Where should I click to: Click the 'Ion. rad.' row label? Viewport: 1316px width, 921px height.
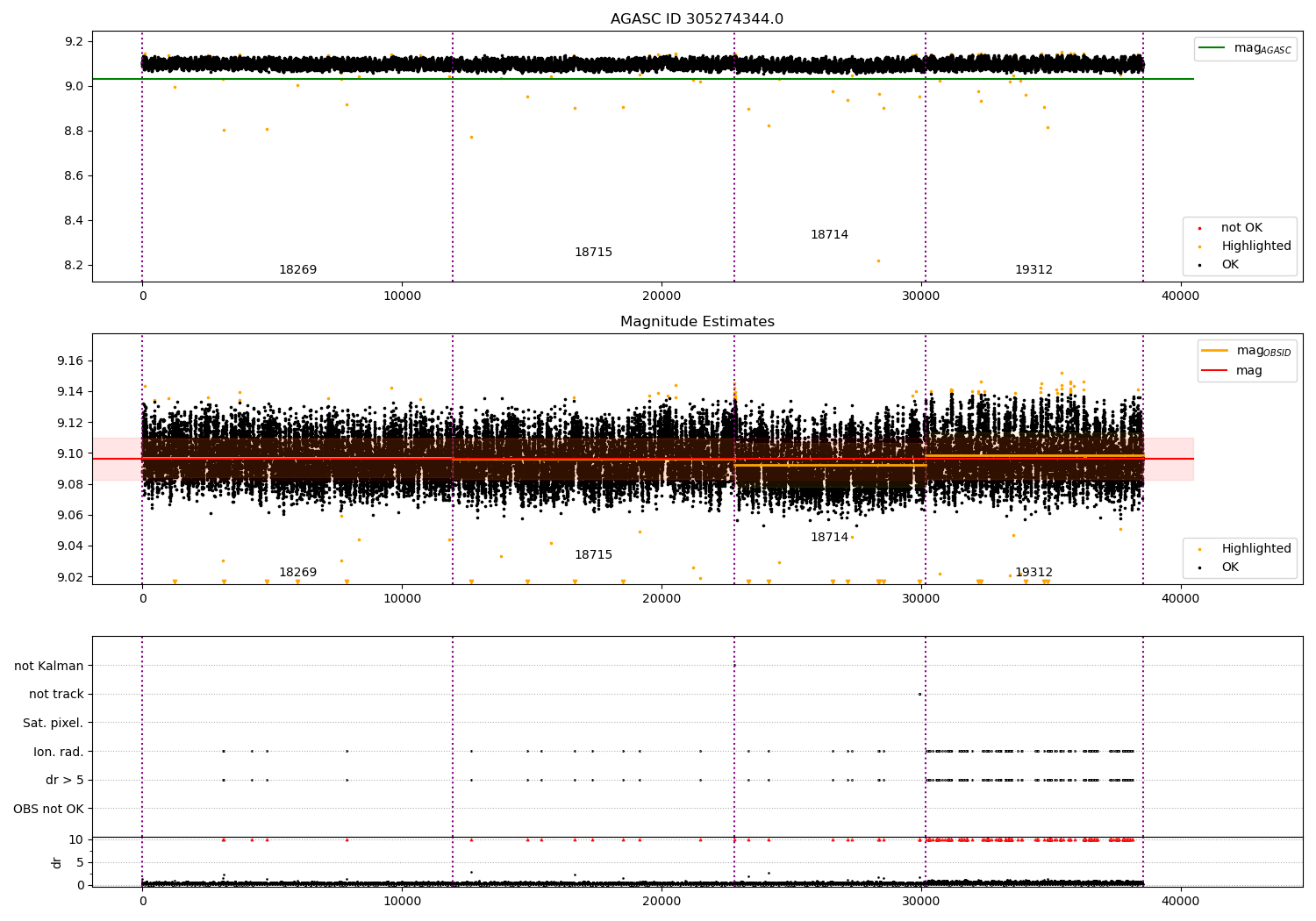(x=59, y=753)
